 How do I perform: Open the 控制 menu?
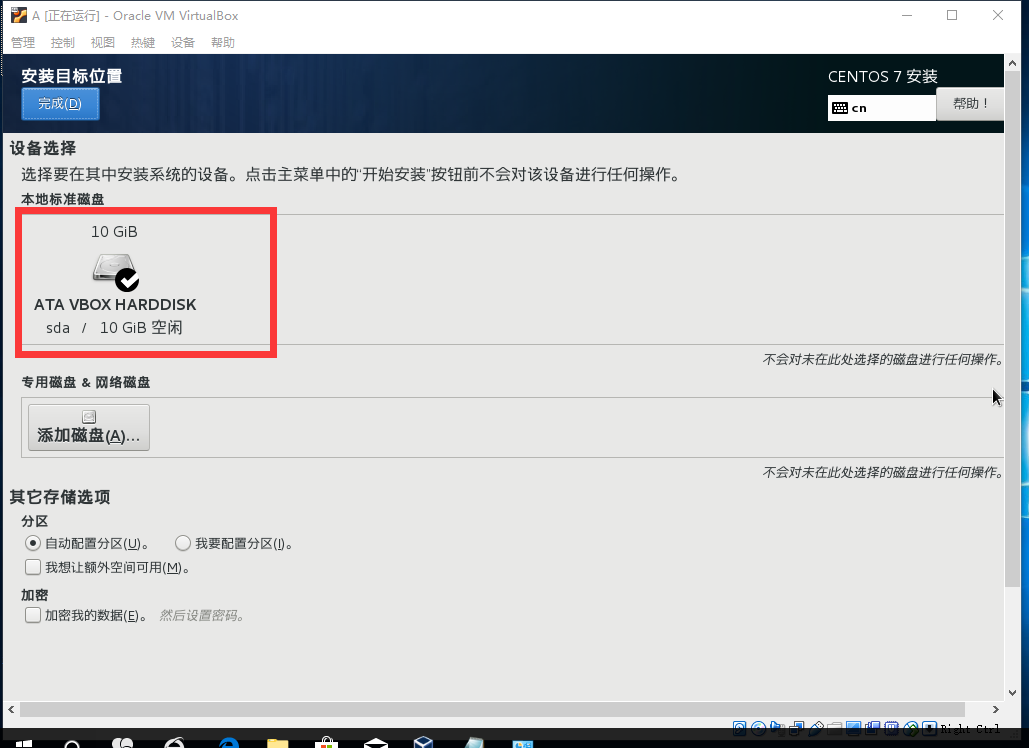coord(63,43)
